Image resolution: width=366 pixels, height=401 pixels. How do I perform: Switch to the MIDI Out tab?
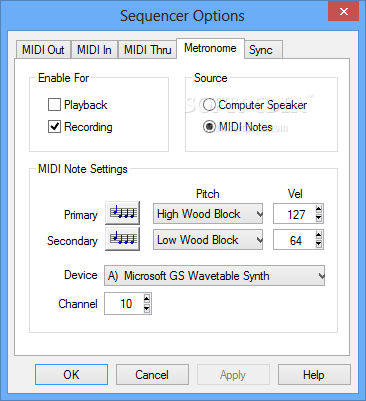pos(43,50)
